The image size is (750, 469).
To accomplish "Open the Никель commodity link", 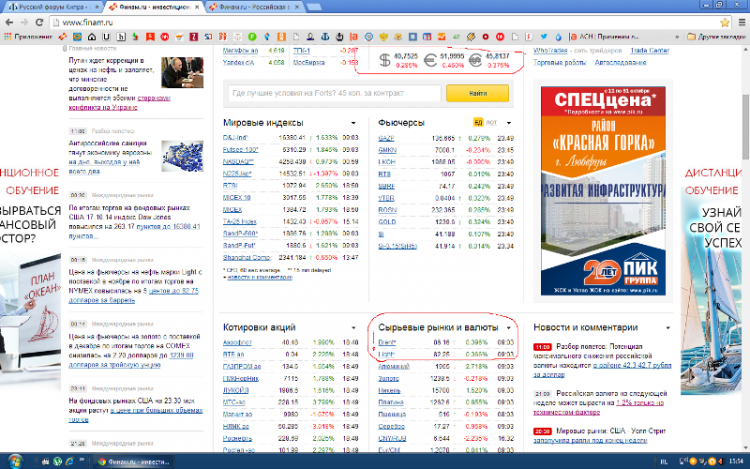I will pyautogui.click(x=389, y=390).
